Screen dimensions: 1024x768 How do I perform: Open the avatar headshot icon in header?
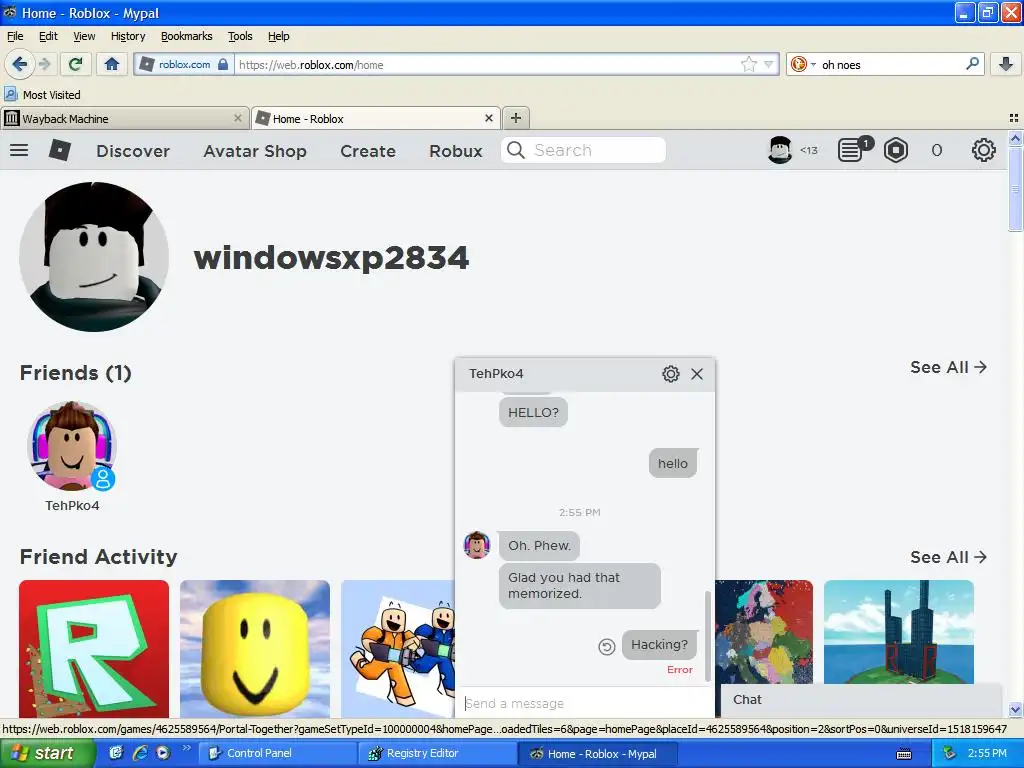[780, 150]
